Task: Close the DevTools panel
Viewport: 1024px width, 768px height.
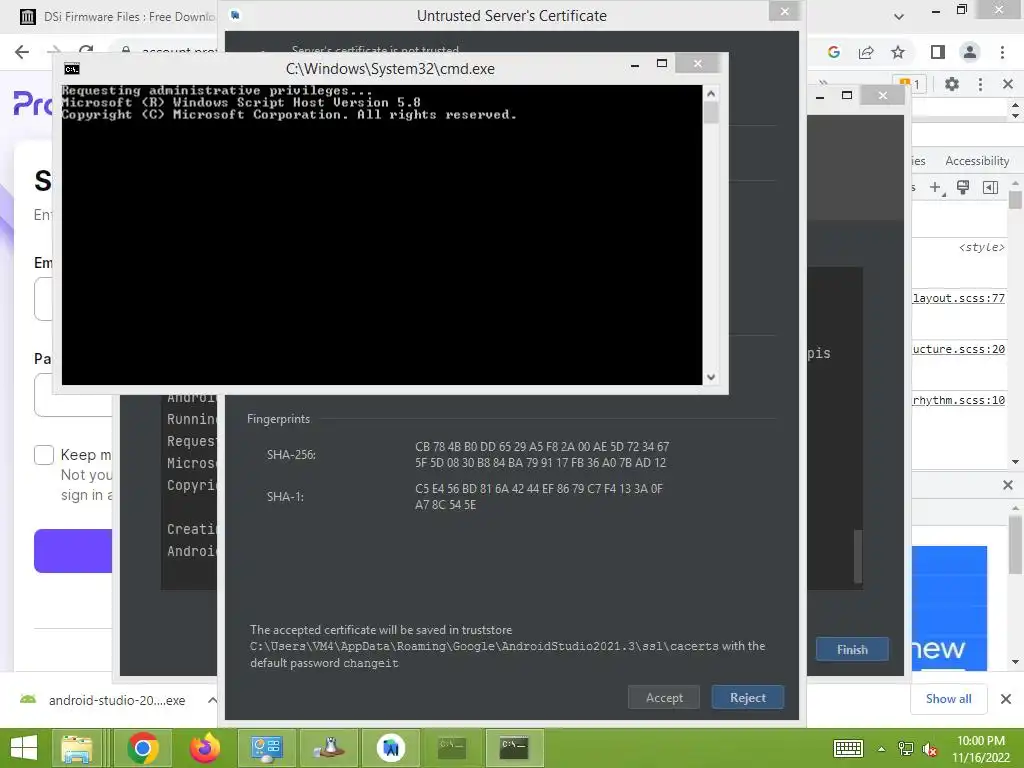Action: coord(1008,84)
